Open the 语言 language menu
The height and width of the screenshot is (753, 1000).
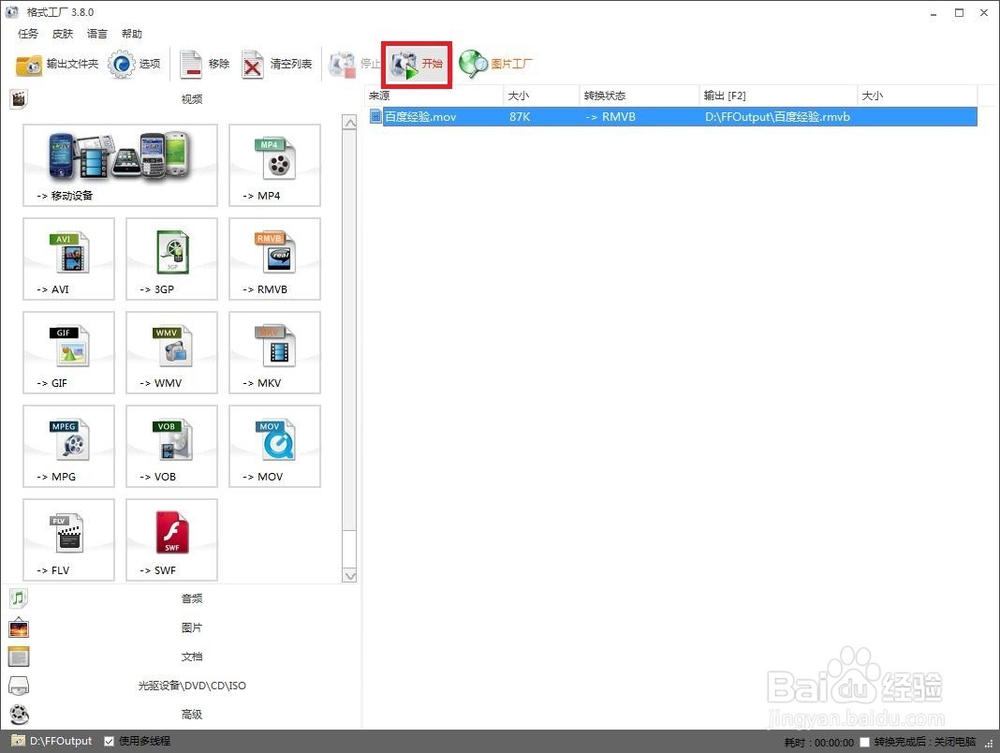pos(97,34)
